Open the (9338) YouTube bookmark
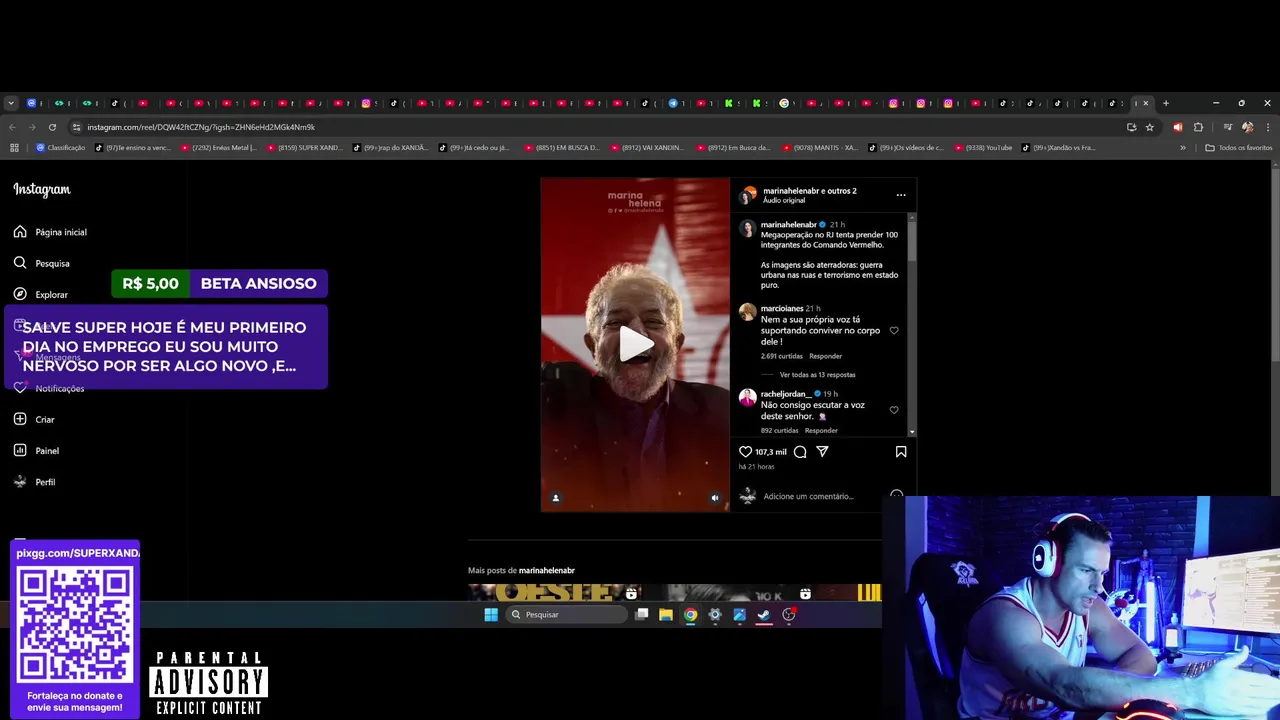The height and width of the screenshot is (720, 1280). [983, 148]
